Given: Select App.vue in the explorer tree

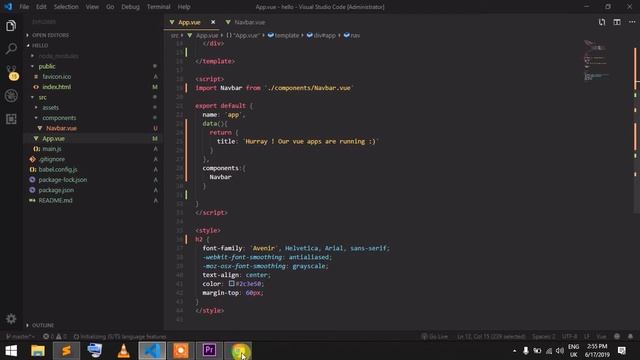Looking at the screenshot, I should tap(53, 138).
